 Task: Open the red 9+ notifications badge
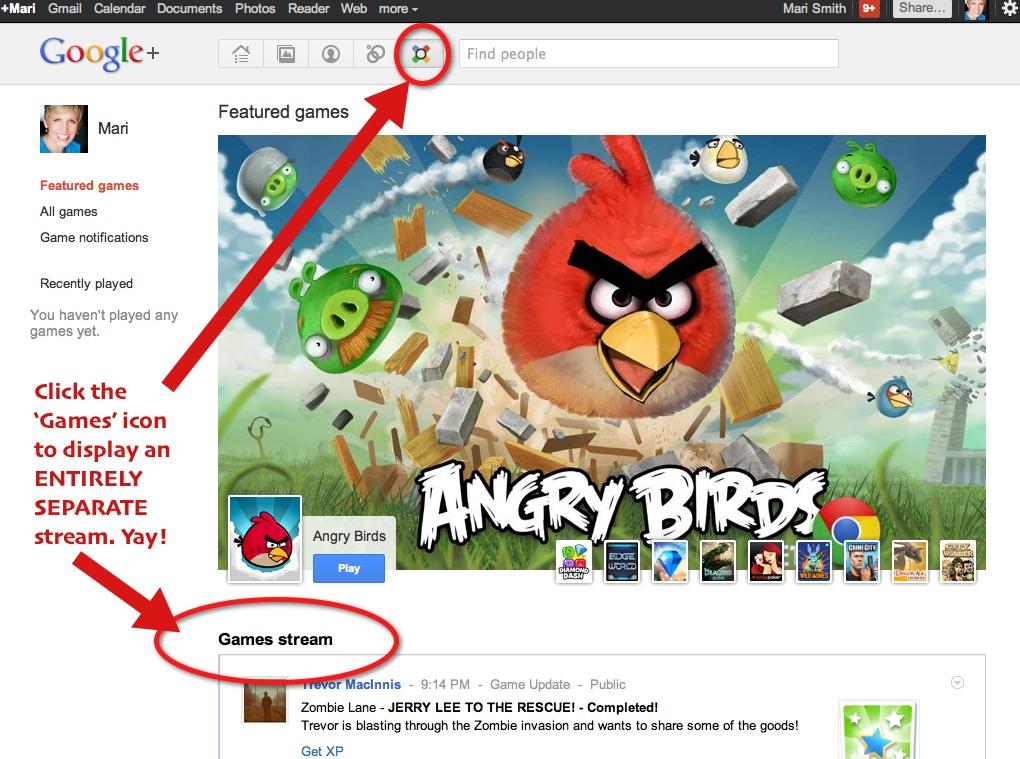point(869,8)
